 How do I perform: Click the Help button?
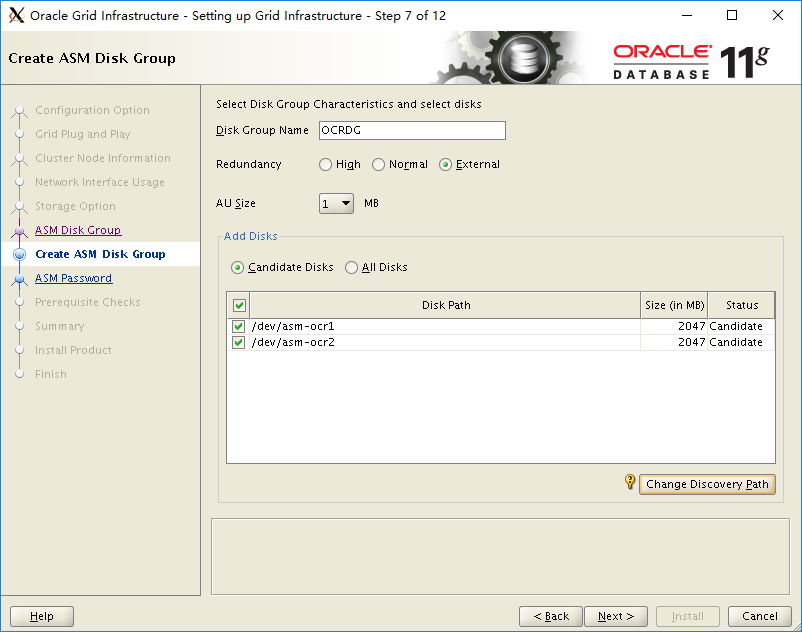pyautogui.click(x=42, y=616)
